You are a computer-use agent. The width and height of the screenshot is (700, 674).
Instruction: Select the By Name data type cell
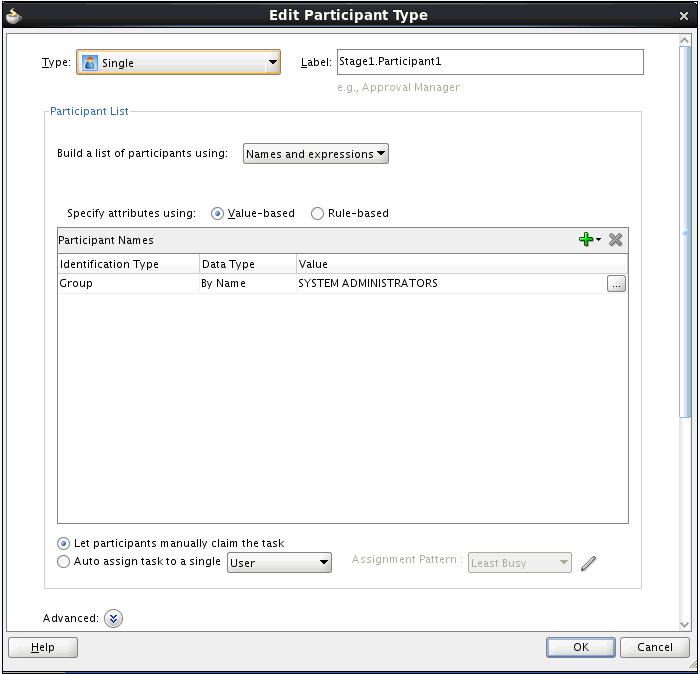coord(248,283)
